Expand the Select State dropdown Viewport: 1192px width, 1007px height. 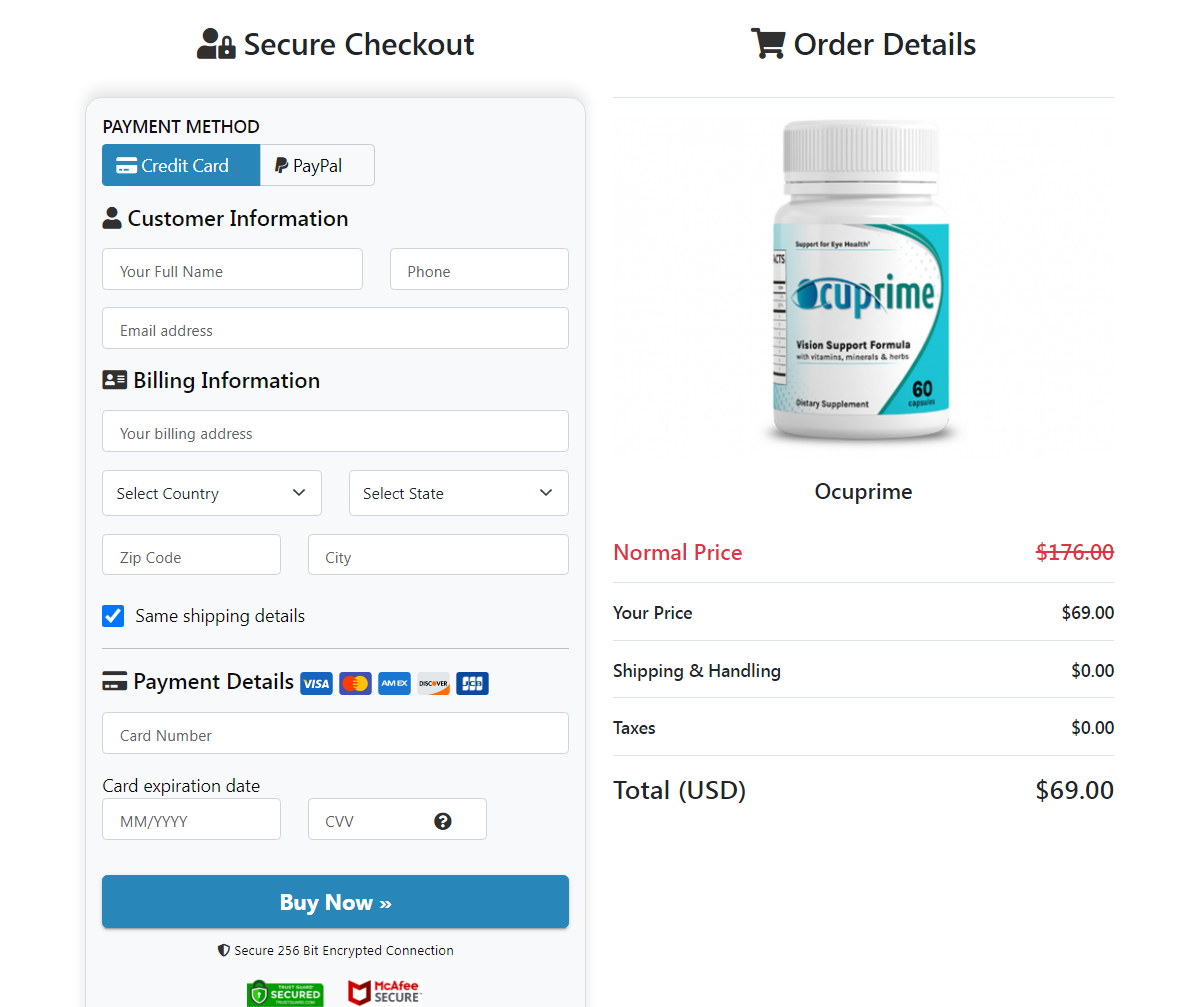pyautogui.click(x=458, y=493)
